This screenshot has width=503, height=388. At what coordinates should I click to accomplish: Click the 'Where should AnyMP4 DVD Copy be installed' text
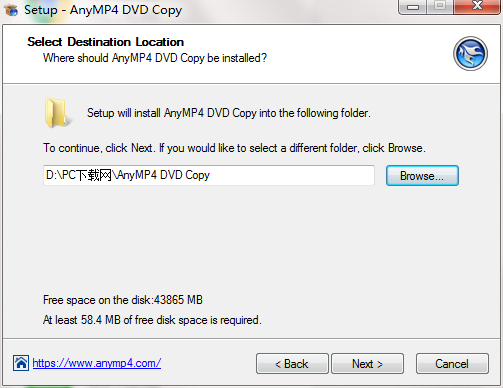pyautogui.click(x=155, y=58)
